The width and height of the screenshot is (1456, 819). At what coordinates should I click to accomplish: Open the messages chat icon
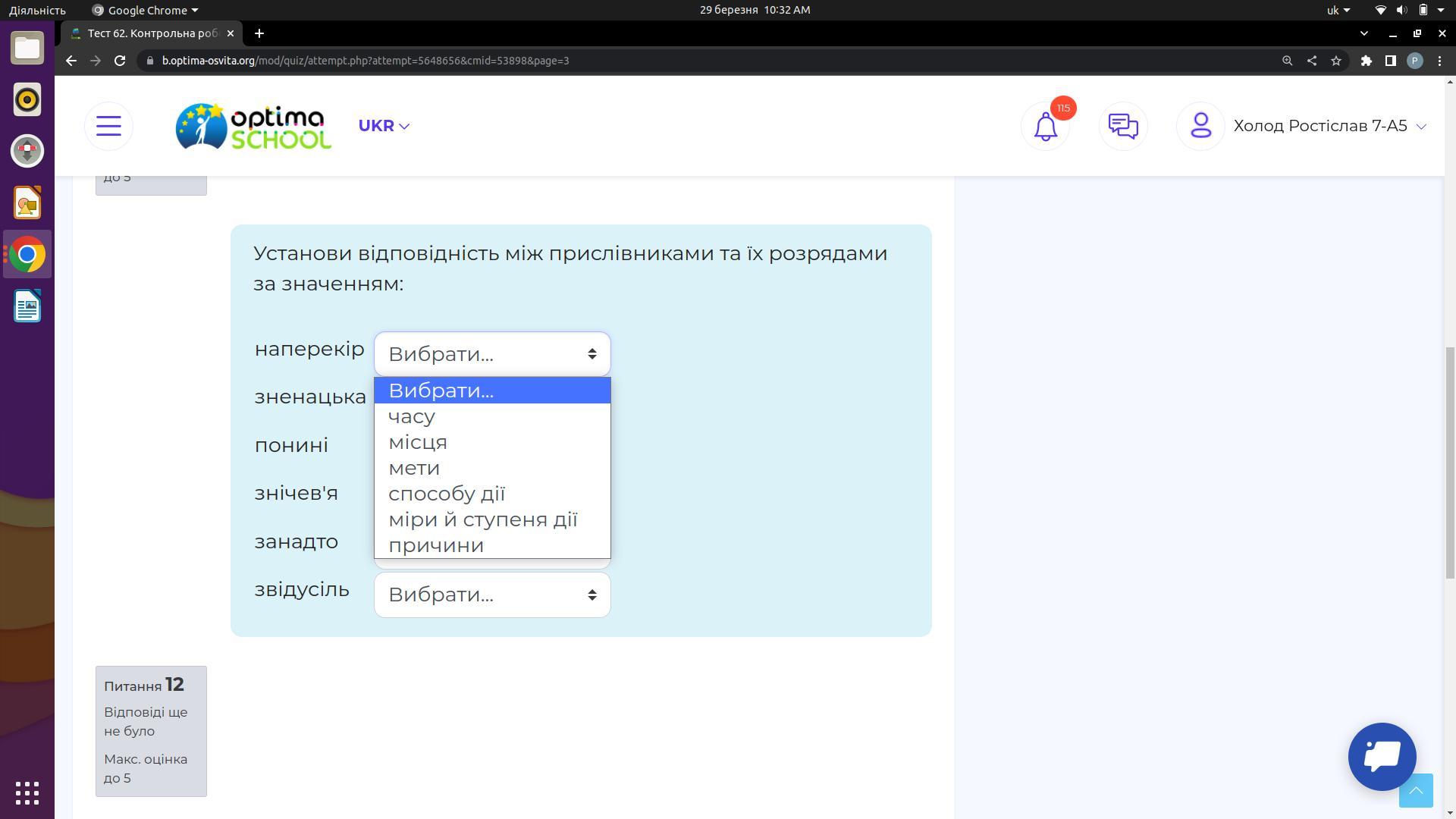1123,126
